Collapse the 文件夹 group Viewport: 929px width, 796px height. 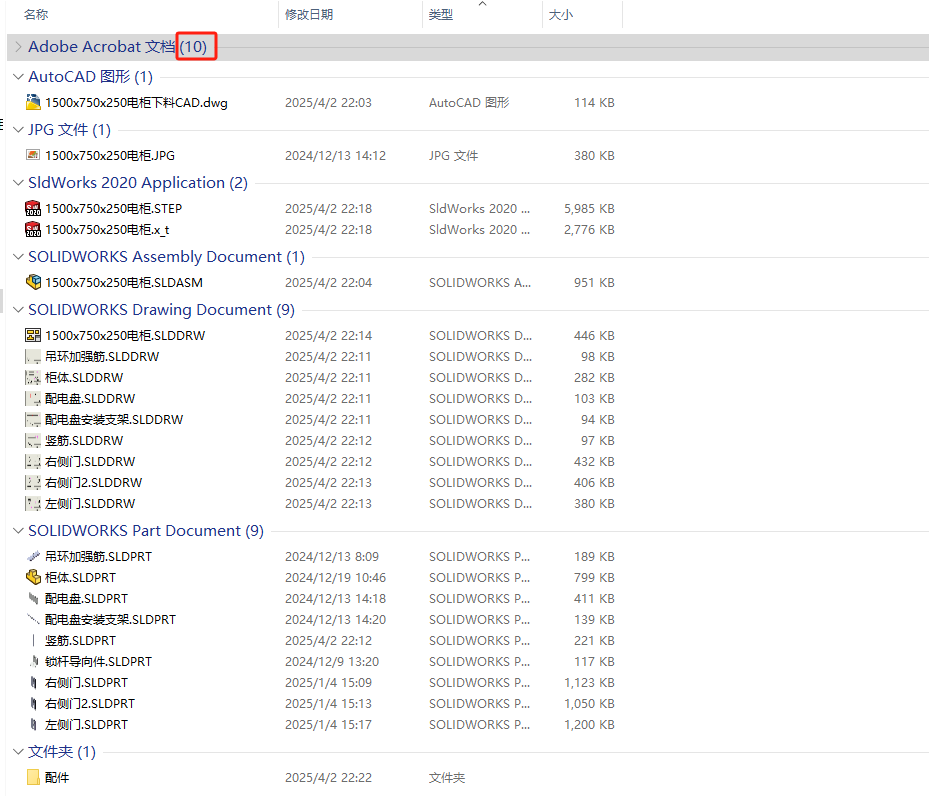pos(18,751)
